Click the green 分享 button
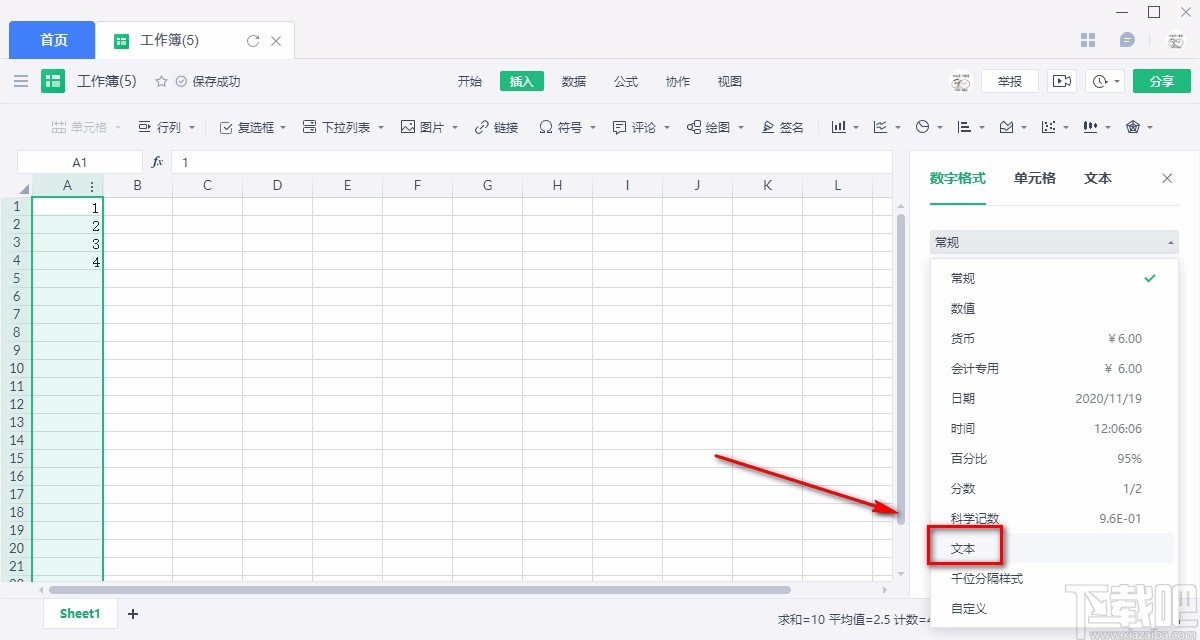 pyautogui.click(x=1162, y=81)
